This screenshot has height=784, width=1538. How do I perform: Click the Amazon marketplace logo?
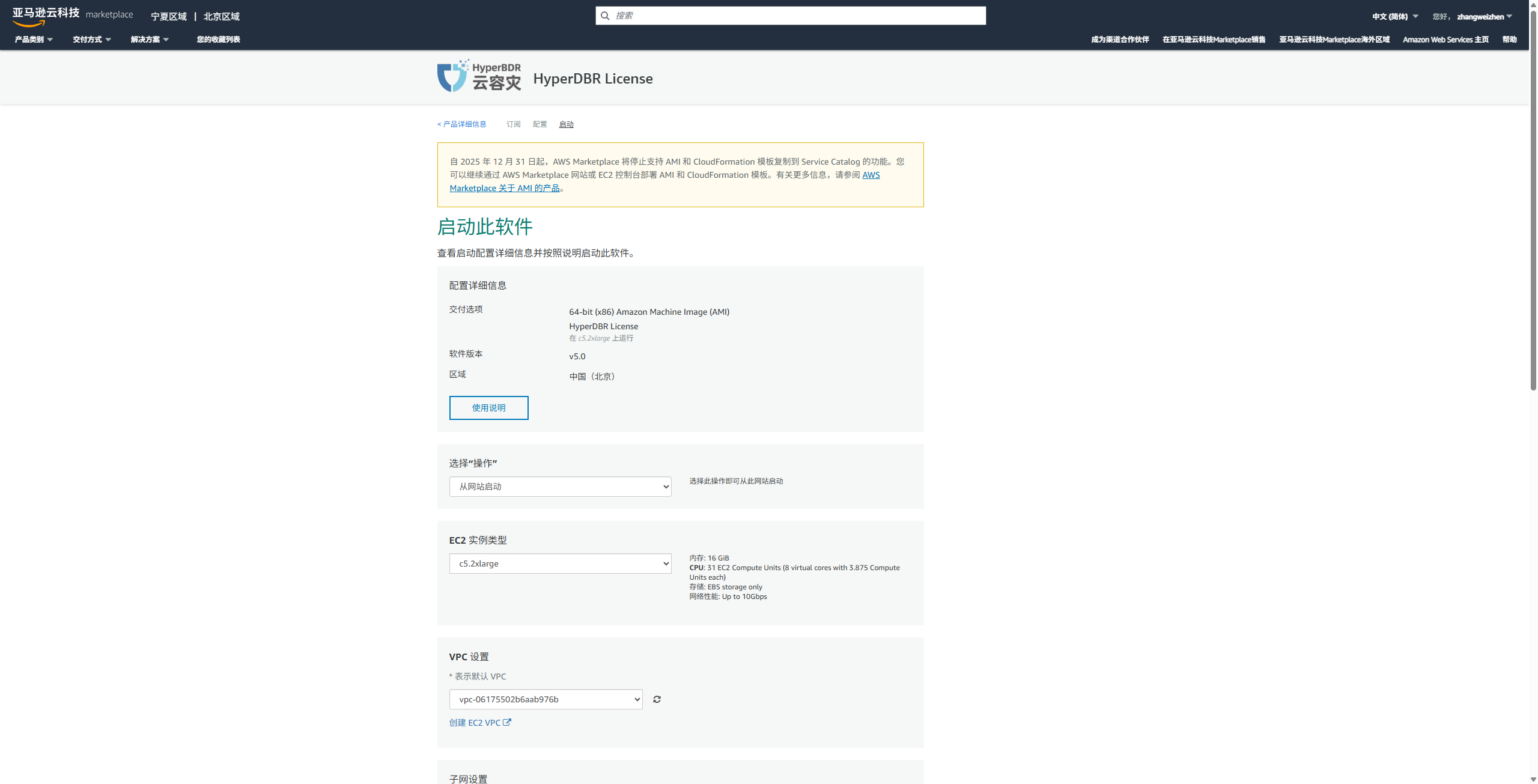pyautogui.click(x=73, y=16)
